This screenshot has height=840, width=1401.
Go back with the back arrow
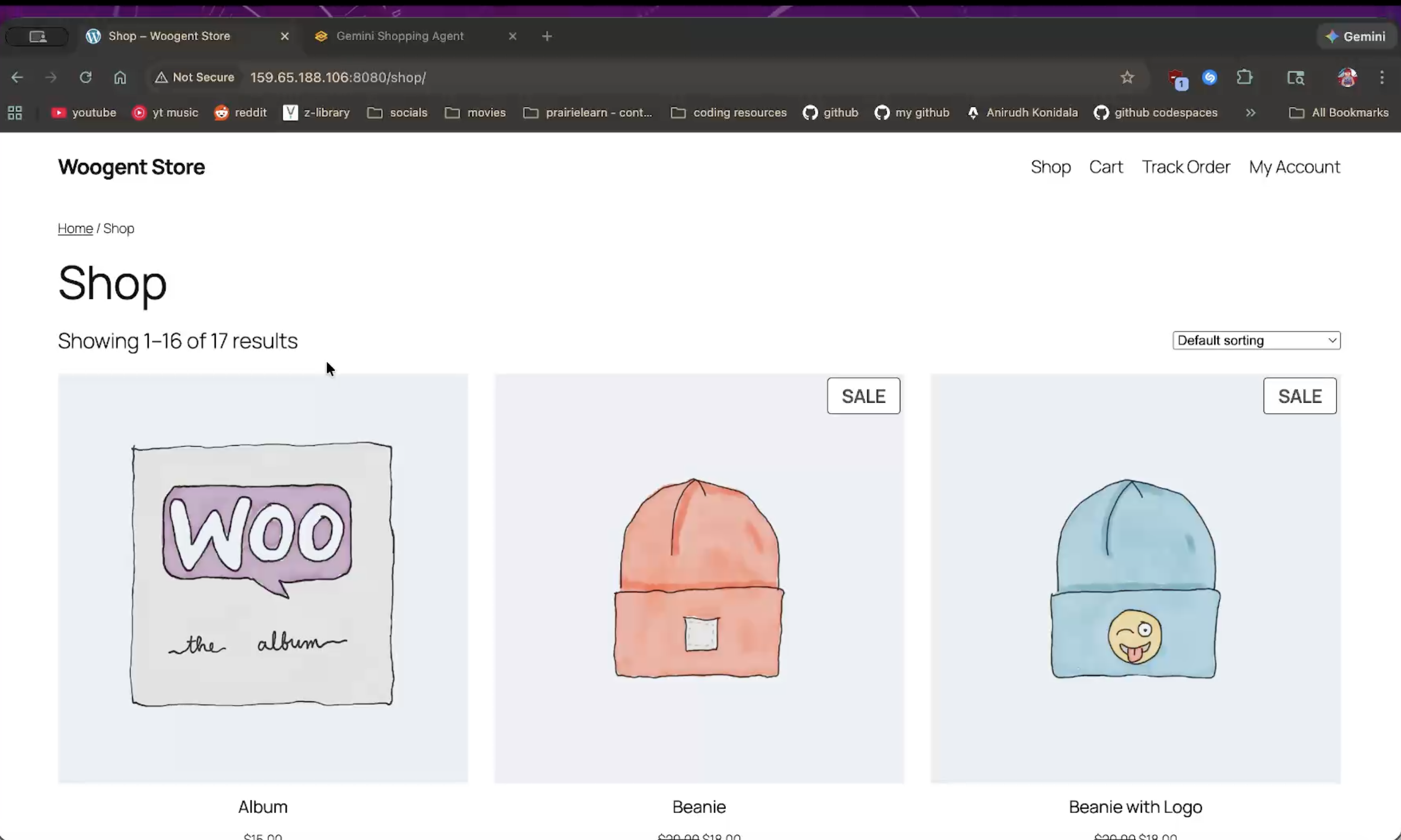click(x=17, y=77)
